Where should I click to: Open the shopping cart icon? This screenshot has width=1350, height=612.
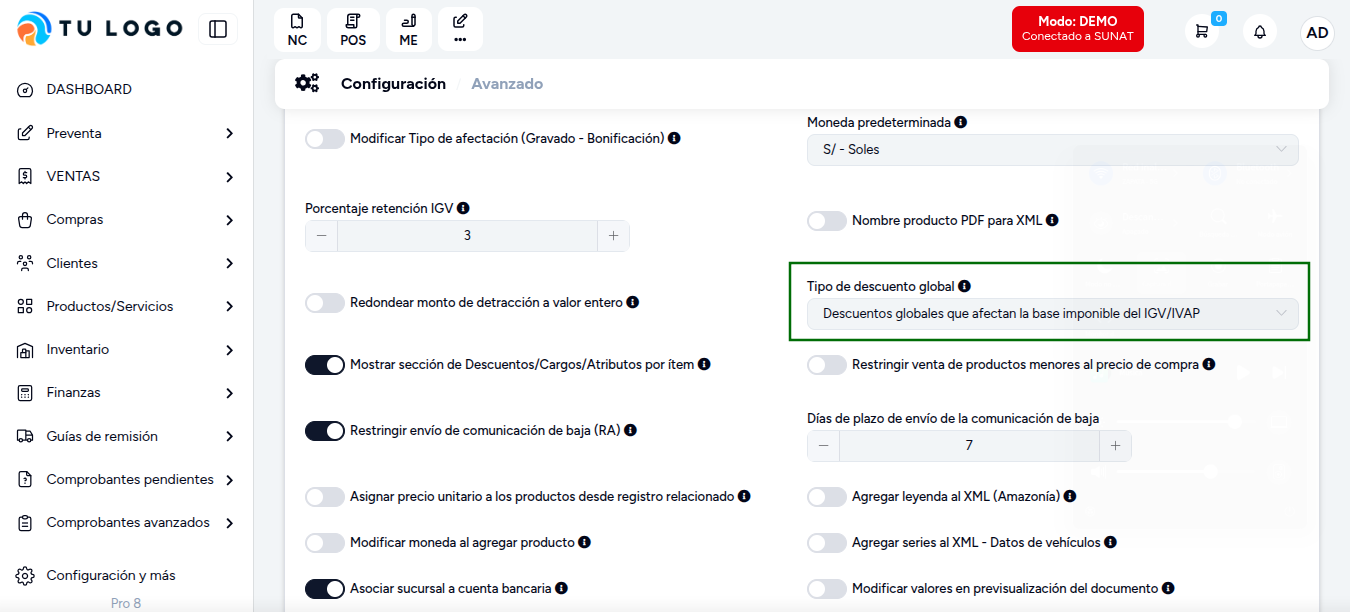[1202, 31]
